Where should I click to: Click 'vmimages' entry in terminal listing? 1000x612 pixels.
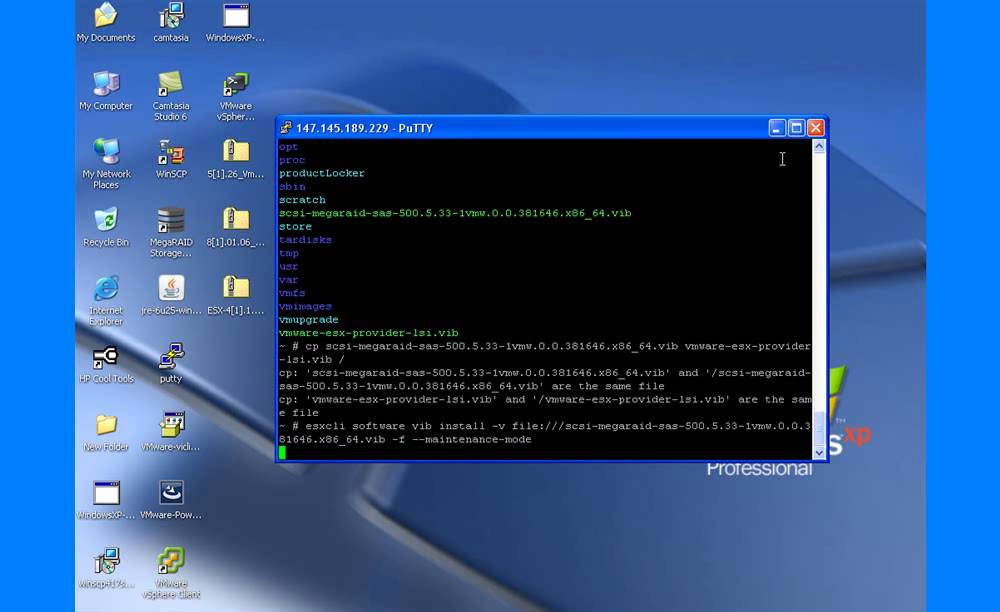(x=305, y=306)
